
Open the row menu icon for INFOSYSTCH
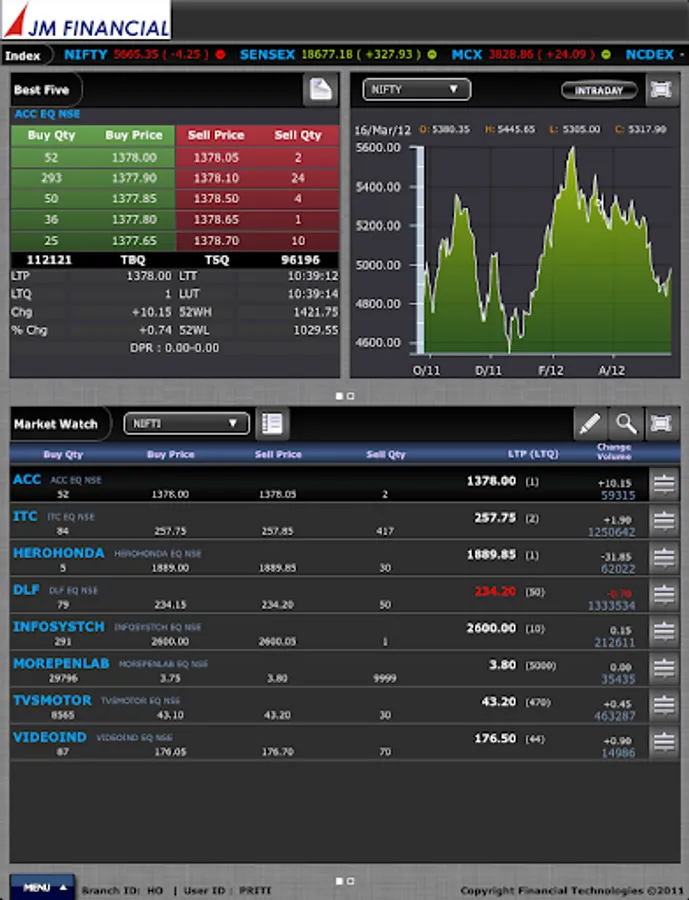click(664, 631)
